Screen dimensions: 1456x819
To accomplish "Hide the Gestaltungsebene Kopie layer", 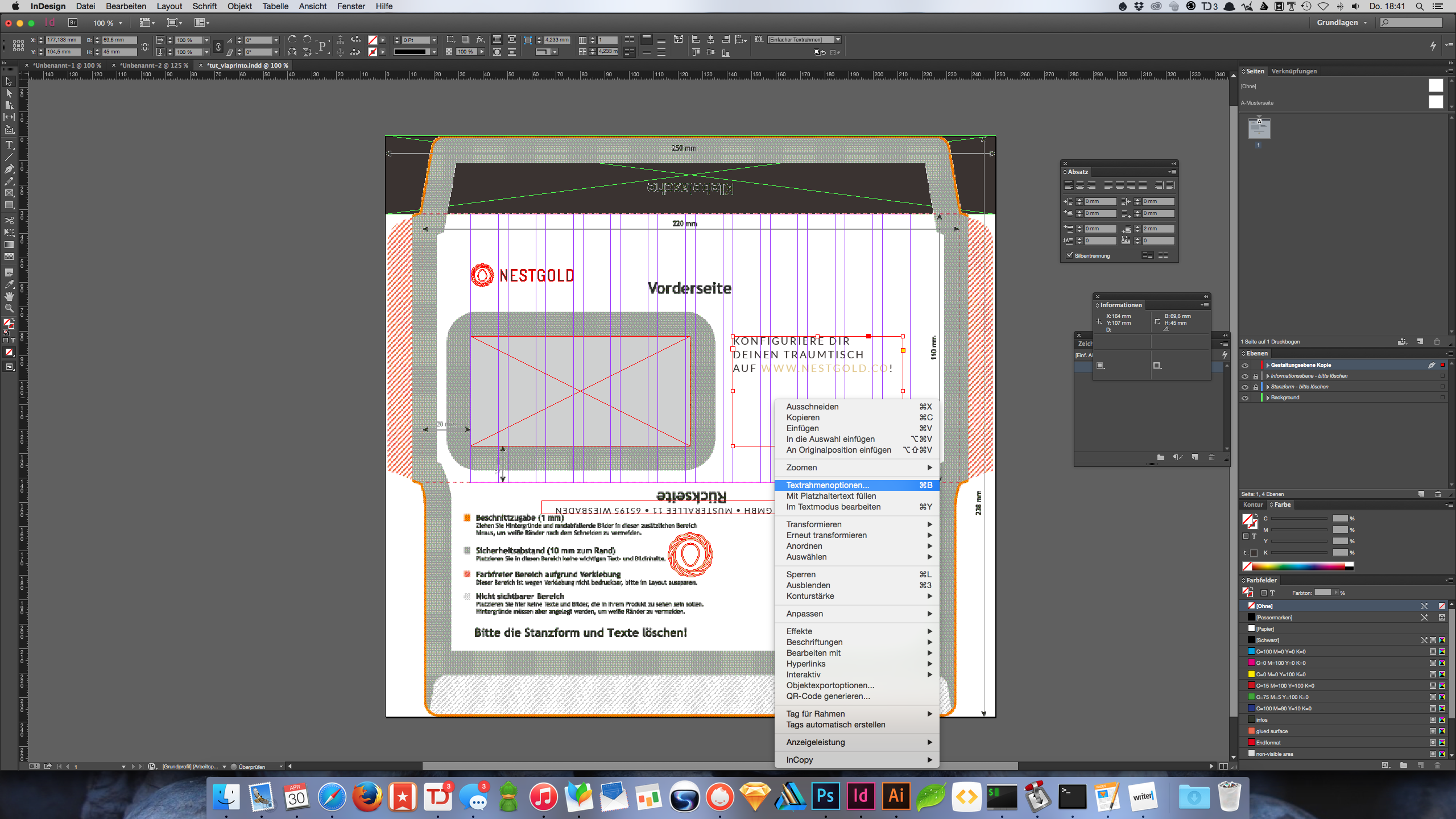I will point(1245,365).
